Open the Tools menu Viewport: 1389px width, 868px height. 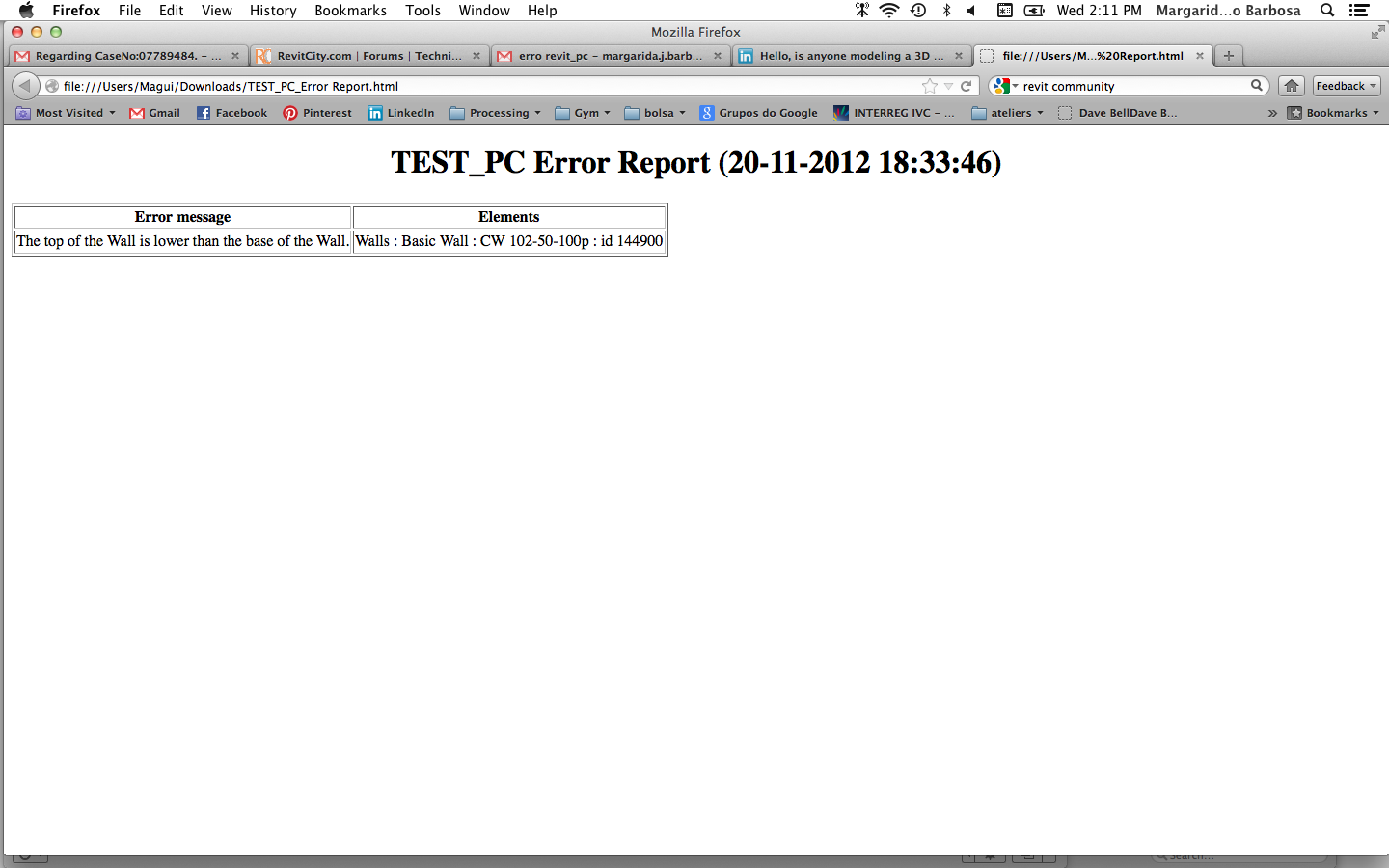[422, 11]
